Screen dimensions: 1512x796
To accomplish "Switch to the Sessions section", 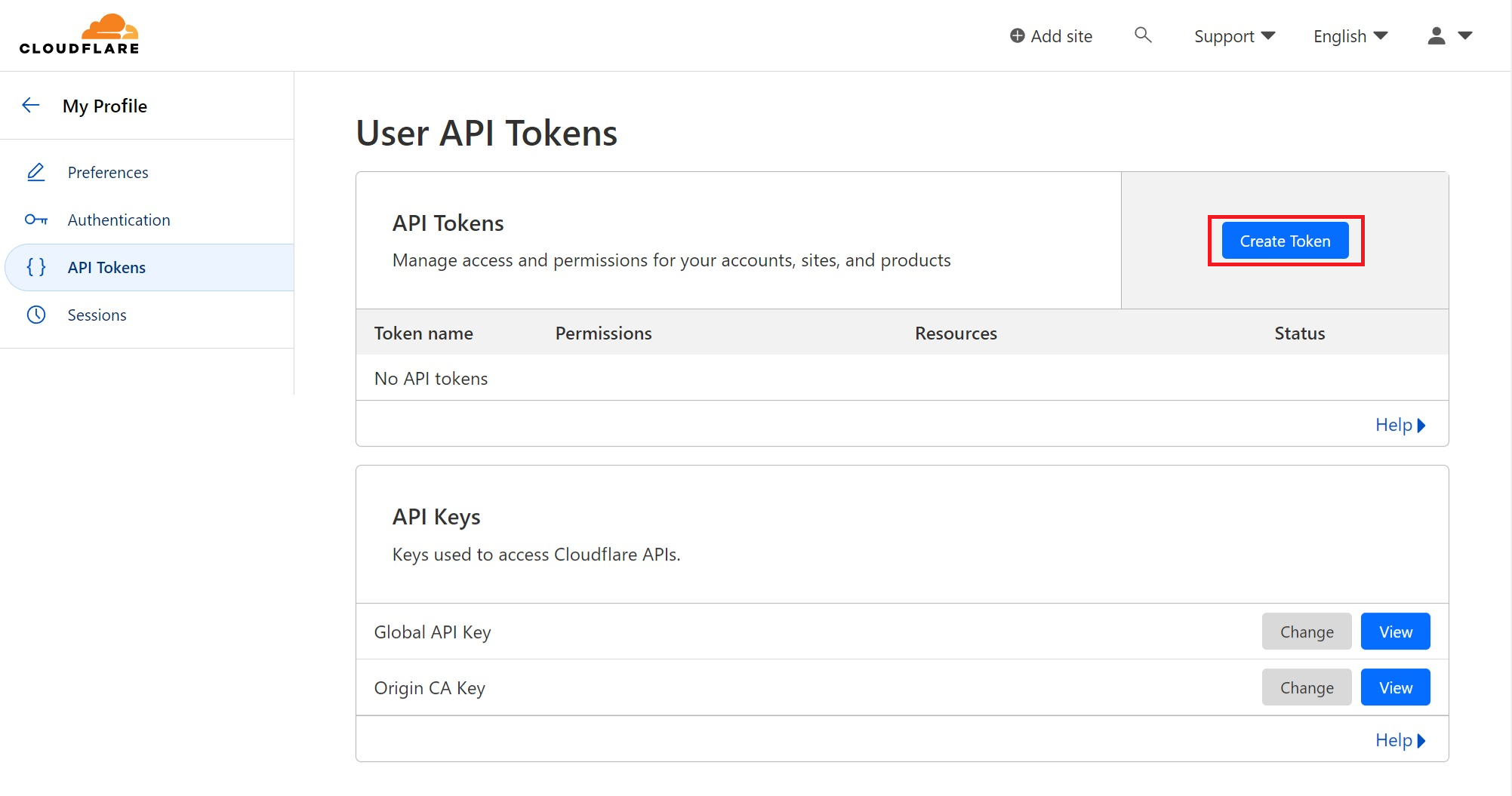I will tap(97, 315).
